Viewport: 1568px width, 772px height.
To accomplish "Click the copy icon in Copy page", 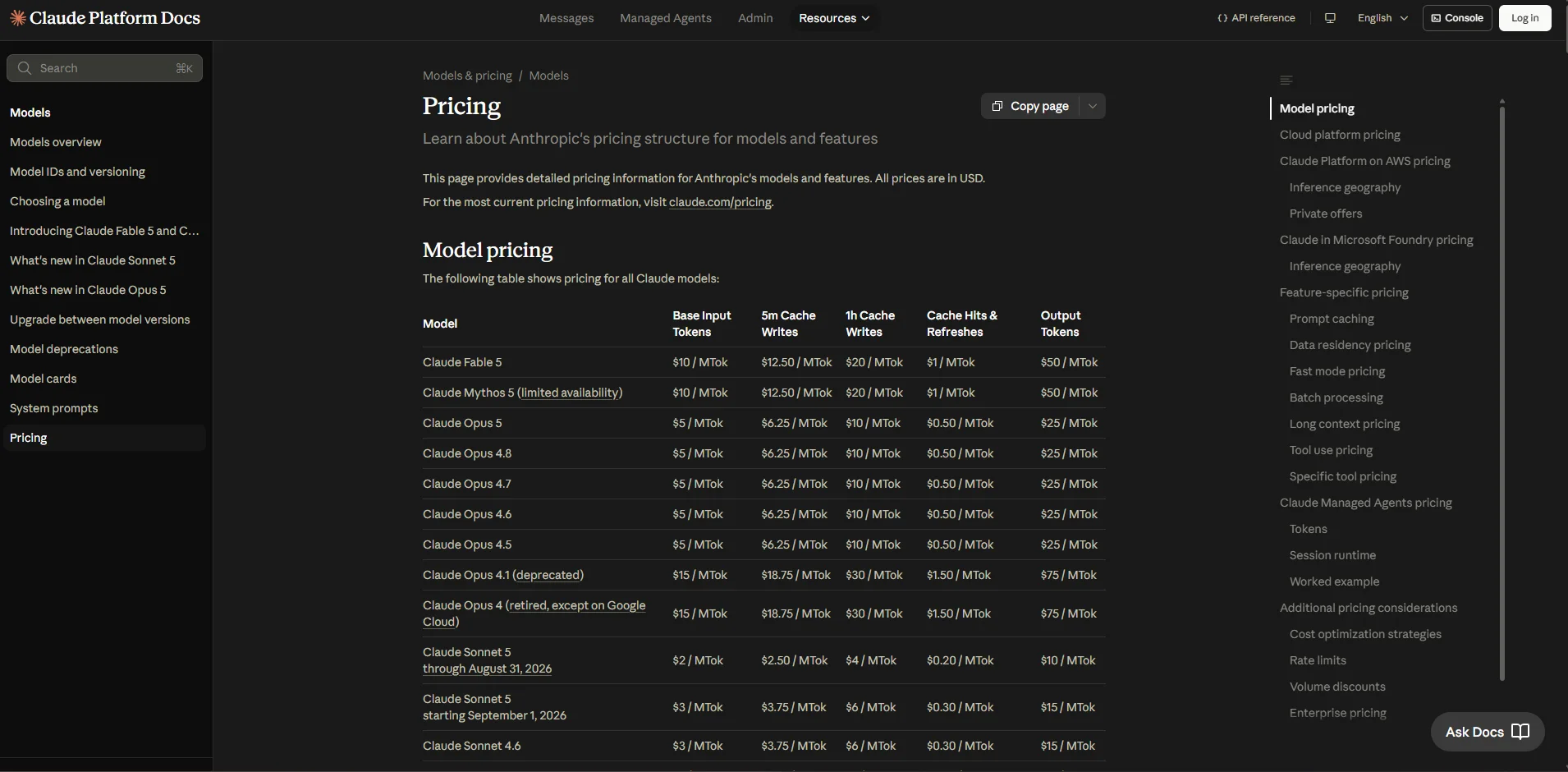I will (997, 106).
